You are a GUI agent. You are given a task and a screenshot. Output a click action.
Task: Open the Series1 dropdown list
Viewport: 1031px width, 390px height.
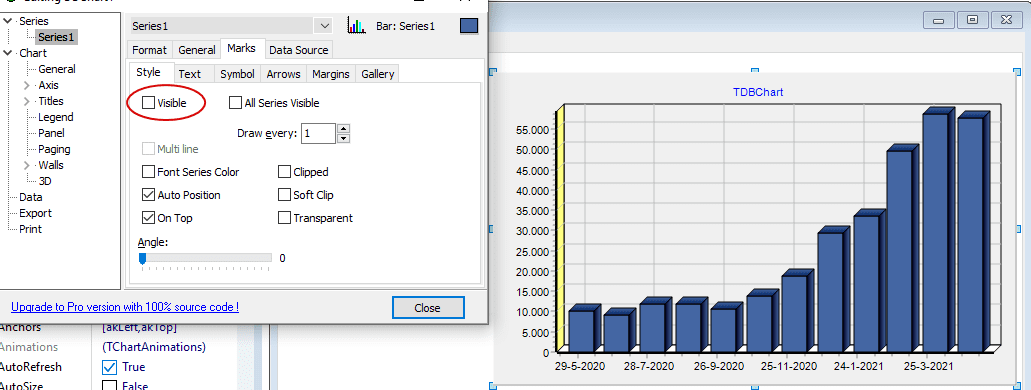[324, 26]
